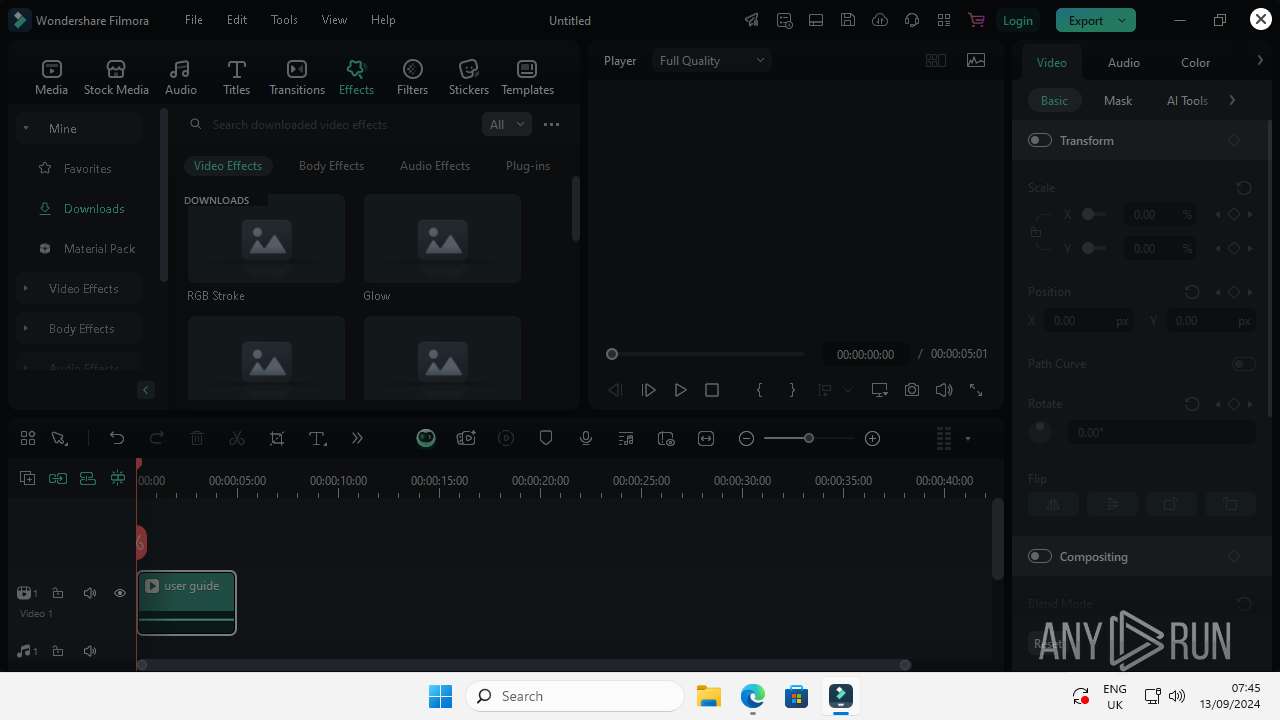
Task: Expand the Video Effects tree item
Action: coord(25,288)
